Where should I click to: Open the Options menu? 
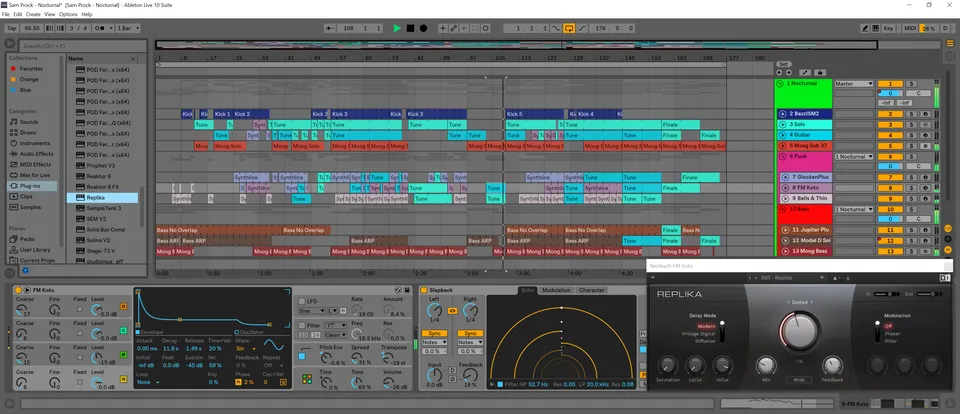tap(68, 14)
